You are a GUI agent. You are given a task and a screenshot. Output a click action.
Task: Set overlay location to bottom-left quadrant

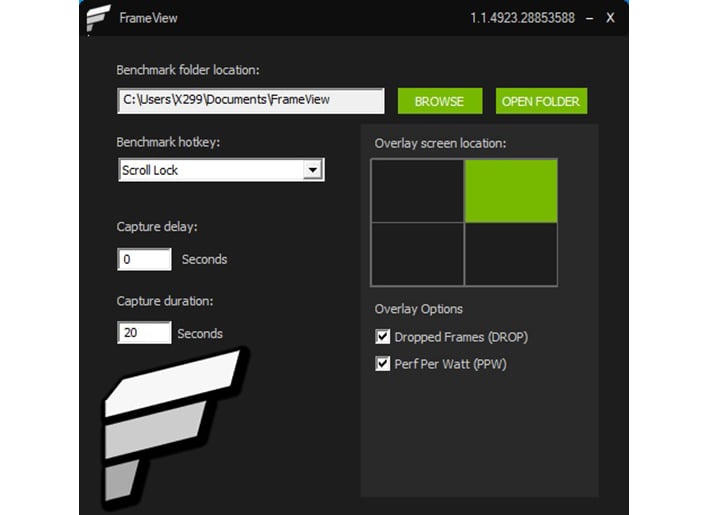pyautogui.click(x=417, y=254)
